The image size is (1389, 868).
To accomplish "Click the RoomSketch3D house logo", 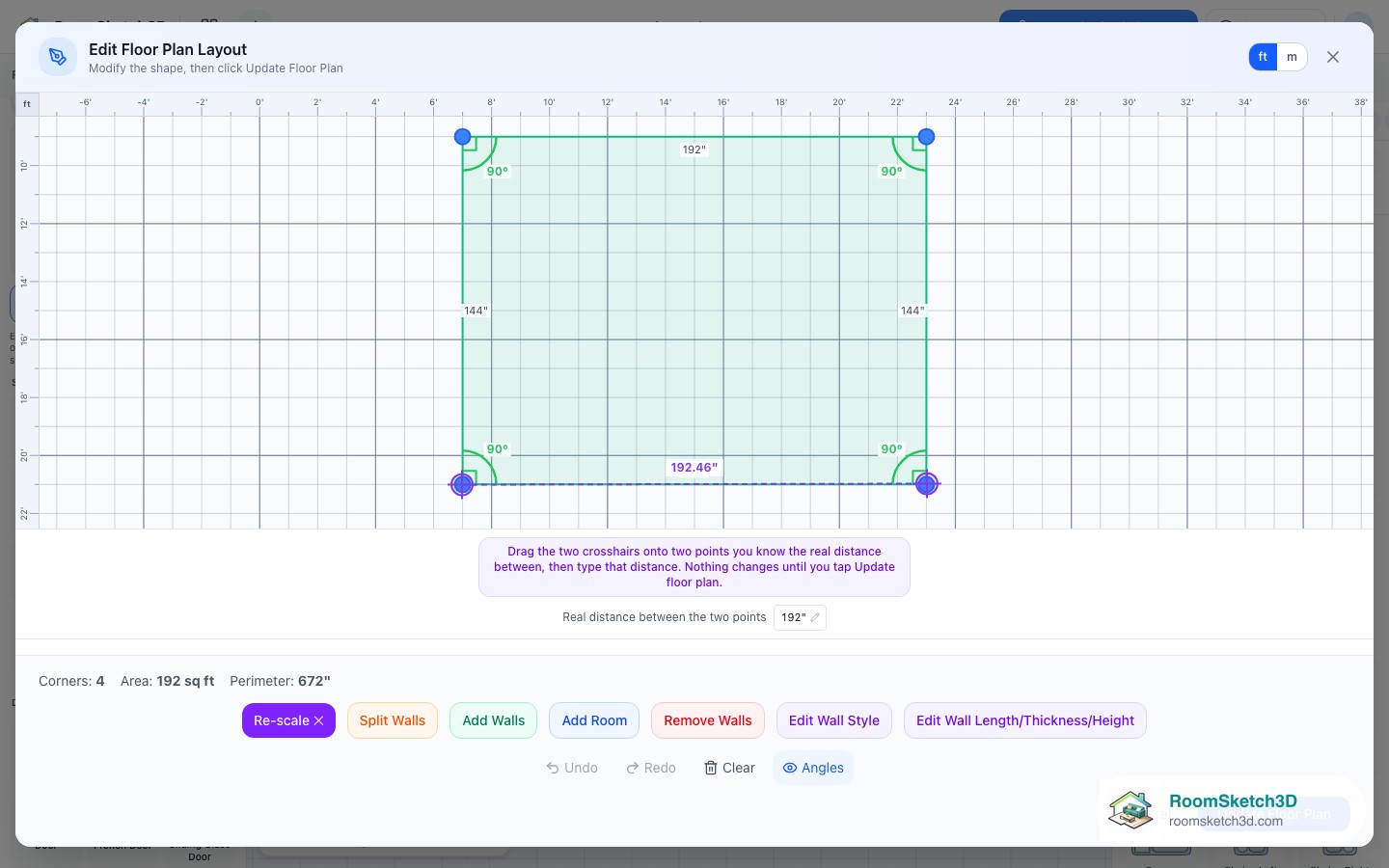I will pos(1130,810).
